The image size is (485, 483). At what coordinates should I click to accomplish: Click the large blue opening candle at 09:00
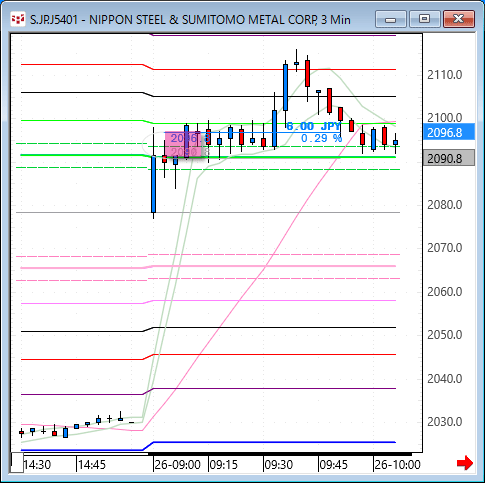(x=153, y=184)
